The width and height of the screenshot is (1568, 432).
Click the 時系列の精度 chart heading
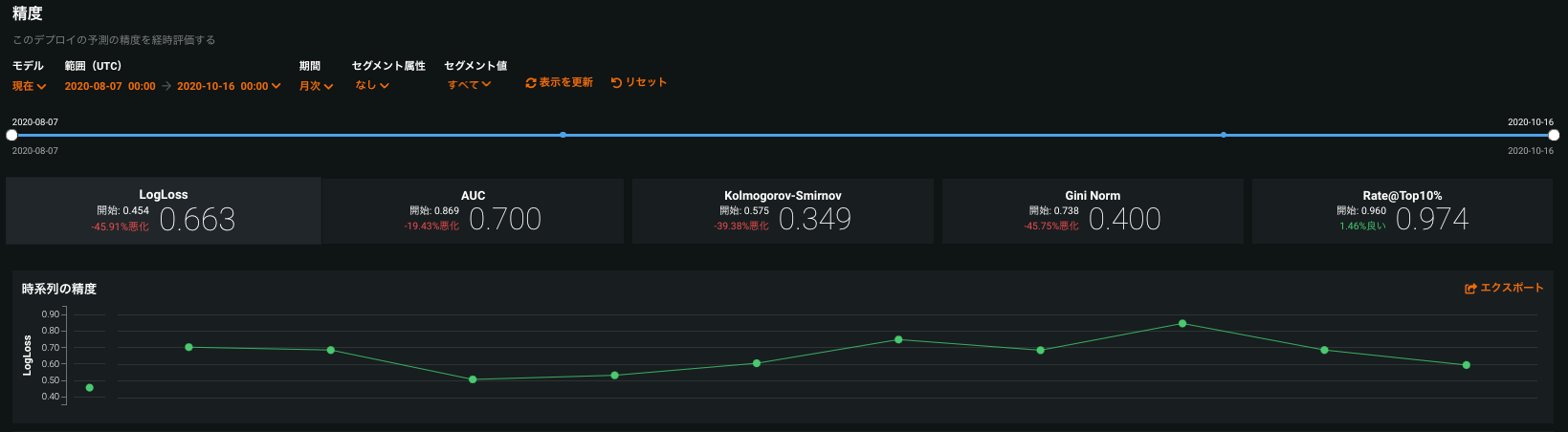[x=59, y=289]
